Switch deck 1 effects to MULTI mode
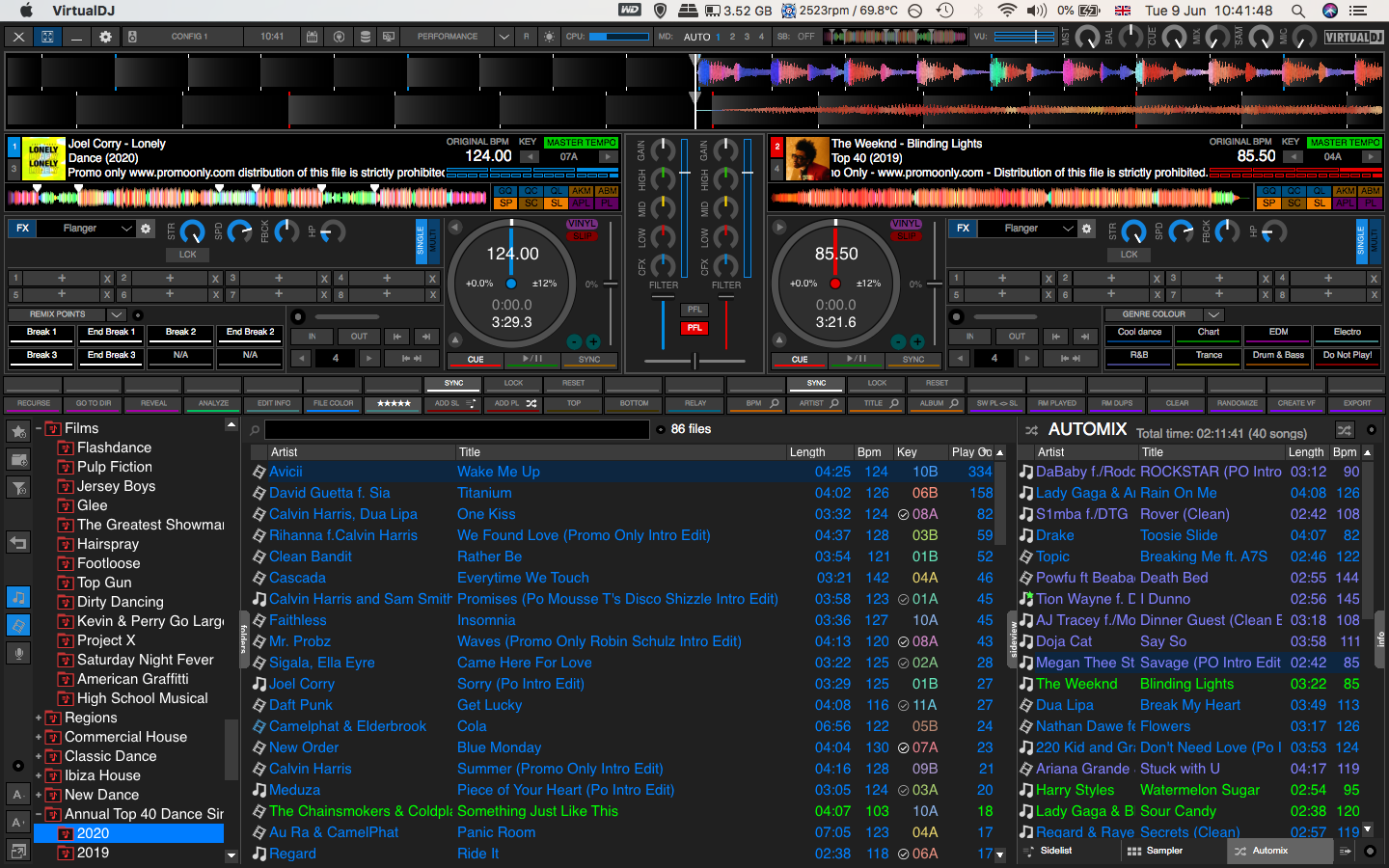This screenshot has height=868, width=1389. point(433,242)
